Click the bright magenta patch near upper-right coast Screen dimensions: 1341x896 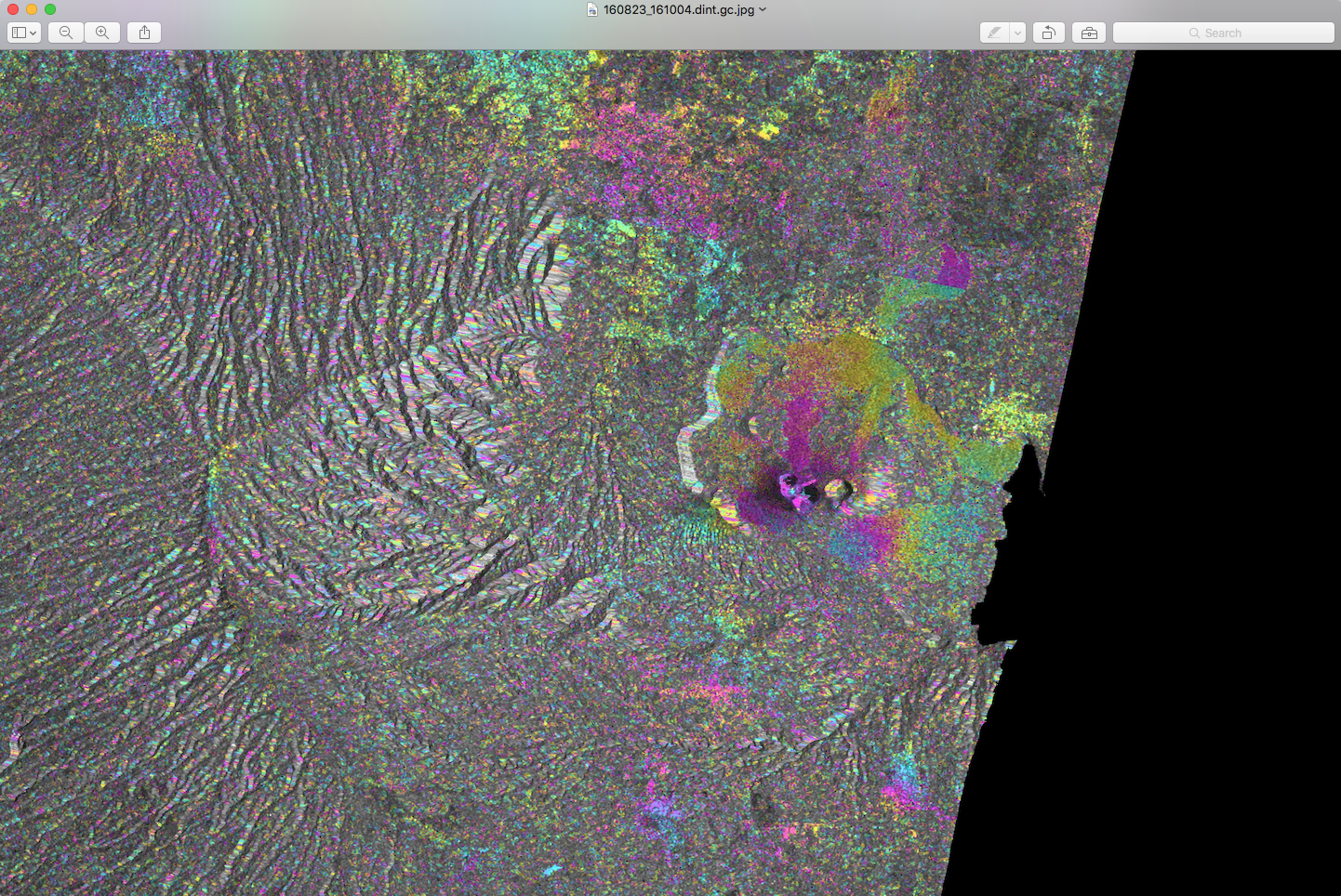952,268
